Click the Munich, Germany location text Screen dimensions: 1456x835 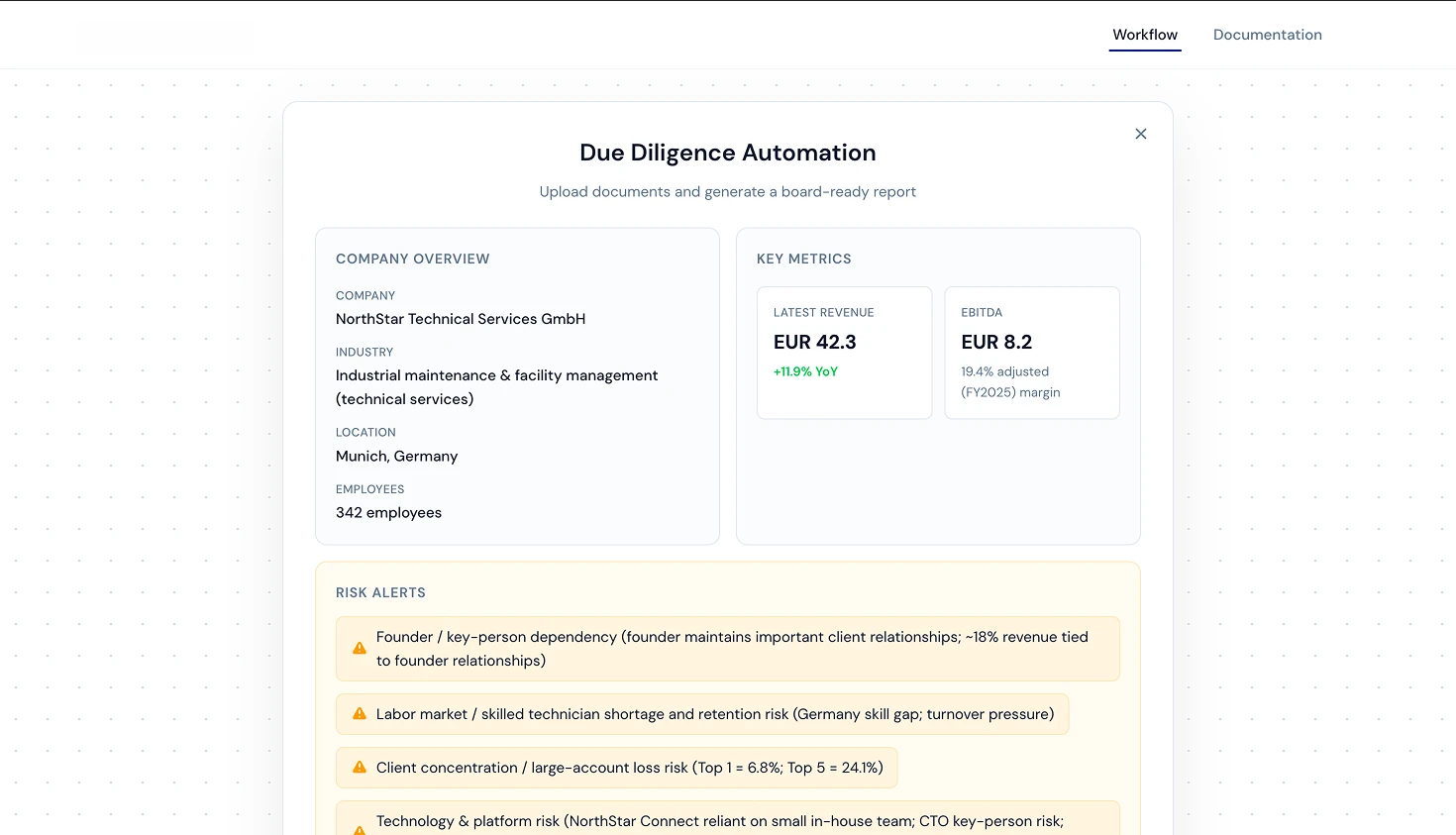click(x=396, y=456)
